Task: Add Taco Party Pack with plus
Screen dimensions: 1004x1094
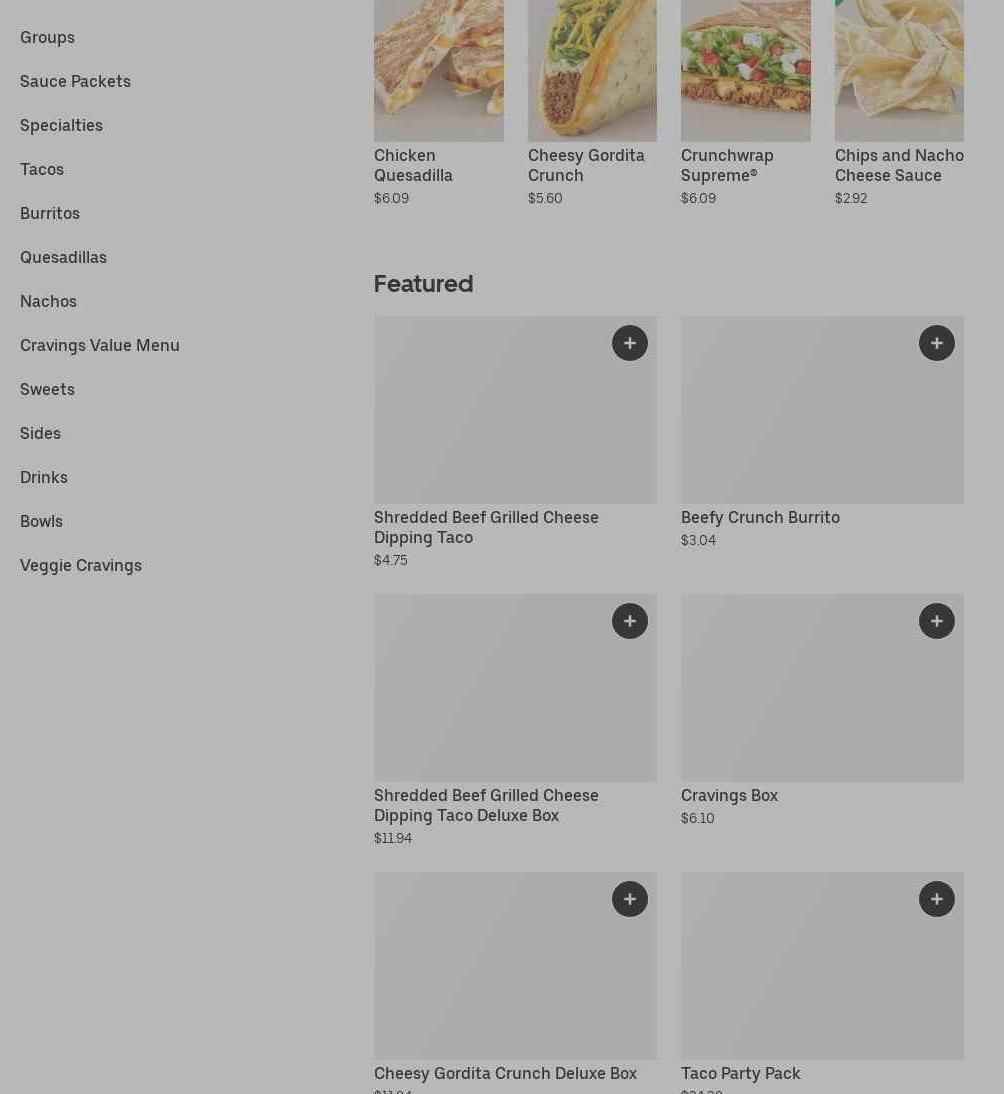Action: (x=936, y=899)
